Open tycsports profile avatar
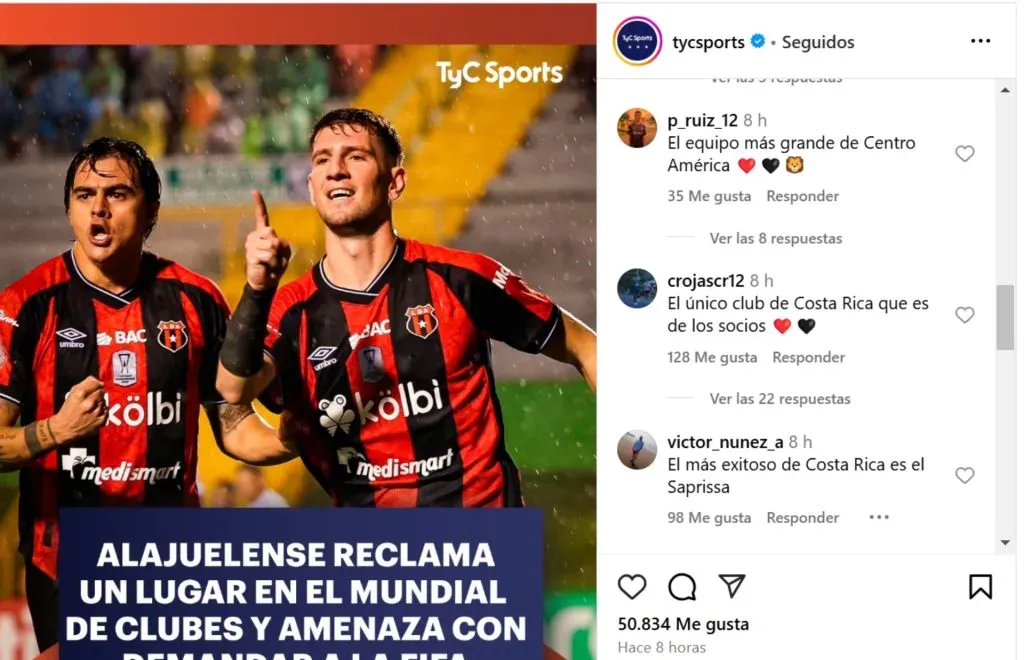 click(x=637, y=41)
